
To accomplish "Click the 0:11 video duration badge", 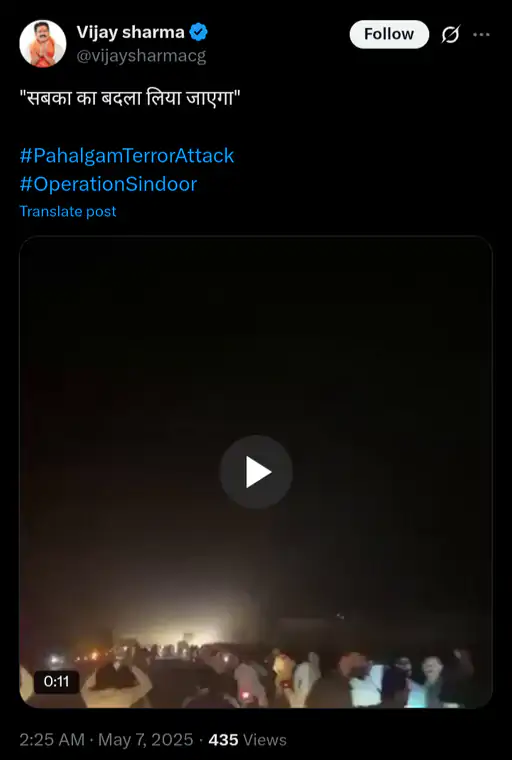I will [x=56, y=682].
